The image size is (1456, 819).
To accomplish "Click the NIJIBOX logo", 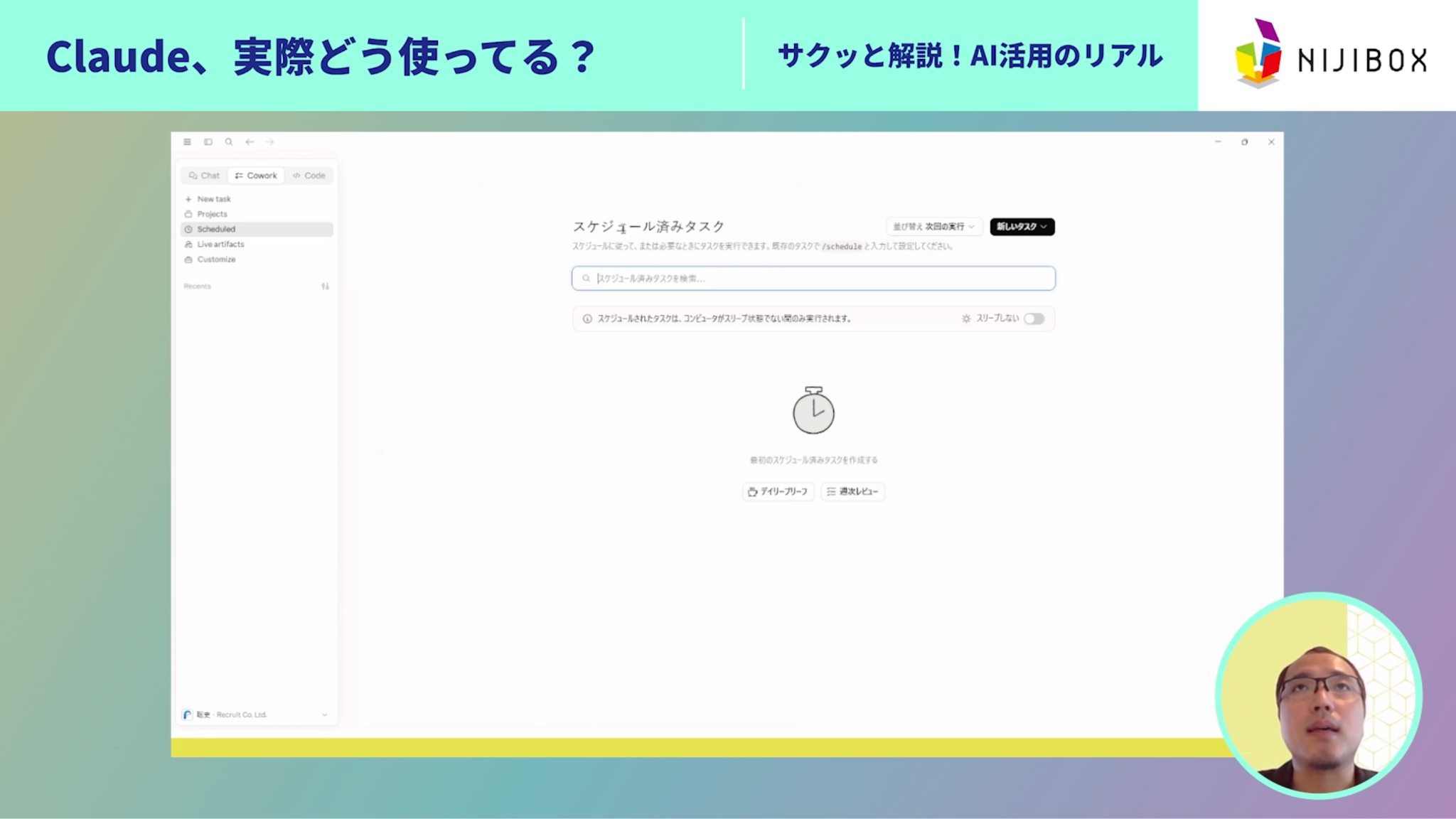I will tap(1330, 54).
